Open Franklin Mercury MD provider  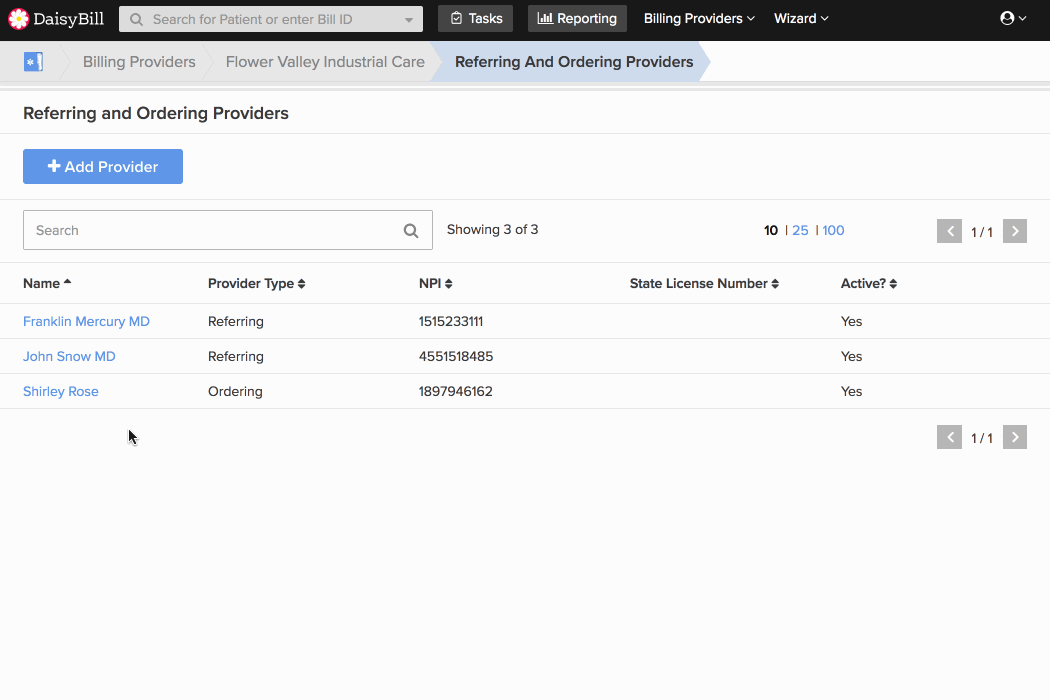[86, 322]
